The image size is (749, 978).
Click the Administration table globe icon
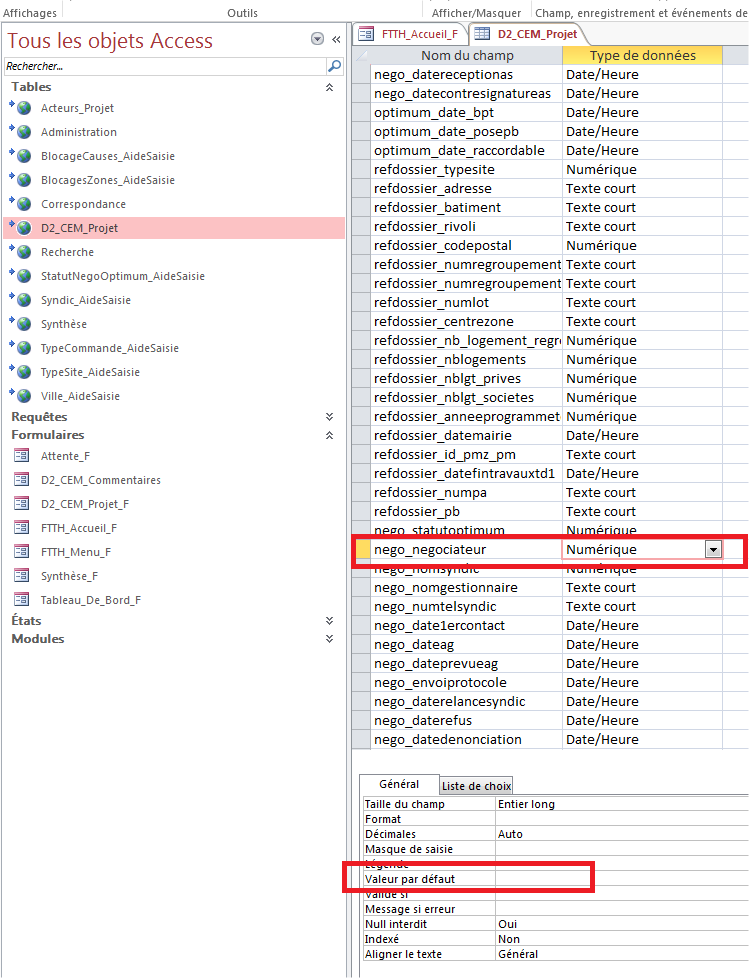click(23, 132)
